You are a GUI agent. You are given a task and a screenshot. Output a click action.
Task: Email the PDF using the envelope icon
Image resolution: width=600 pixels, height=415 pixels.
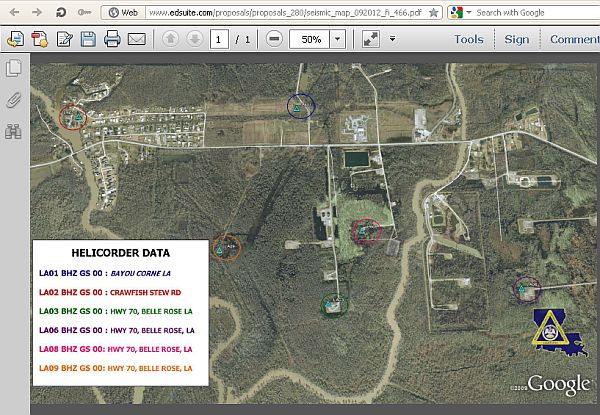(137, 40)
